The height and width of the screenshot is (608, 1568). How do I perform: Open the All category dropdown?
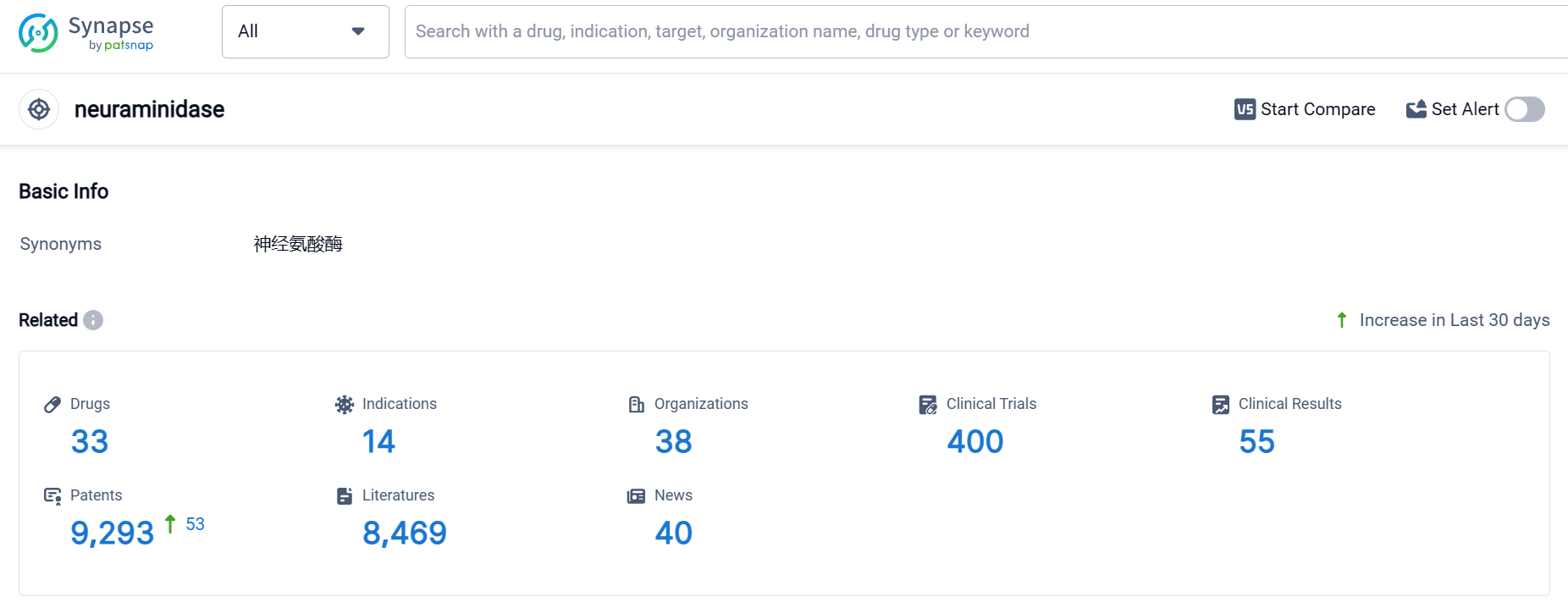pos(305,32)
